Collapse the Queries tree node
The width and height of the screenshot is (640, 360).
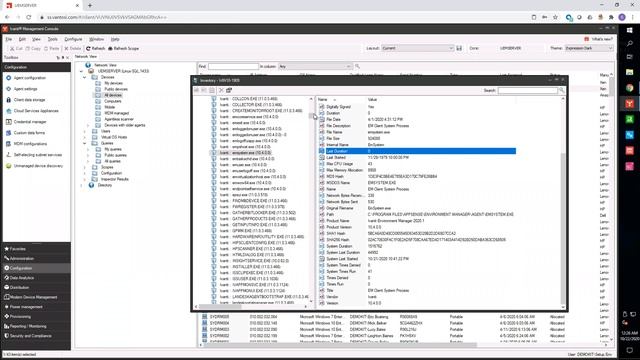click(84, 143)
